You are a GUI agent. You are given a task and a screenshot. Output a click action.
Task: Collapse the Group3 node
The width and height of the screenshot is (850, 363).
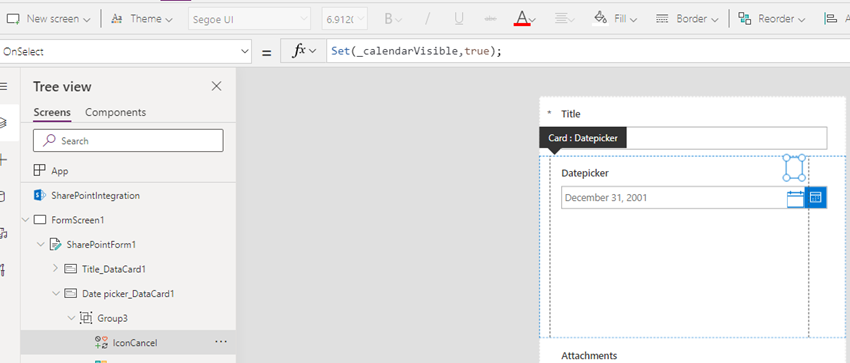pyautogui.click(x=71, y=318)
